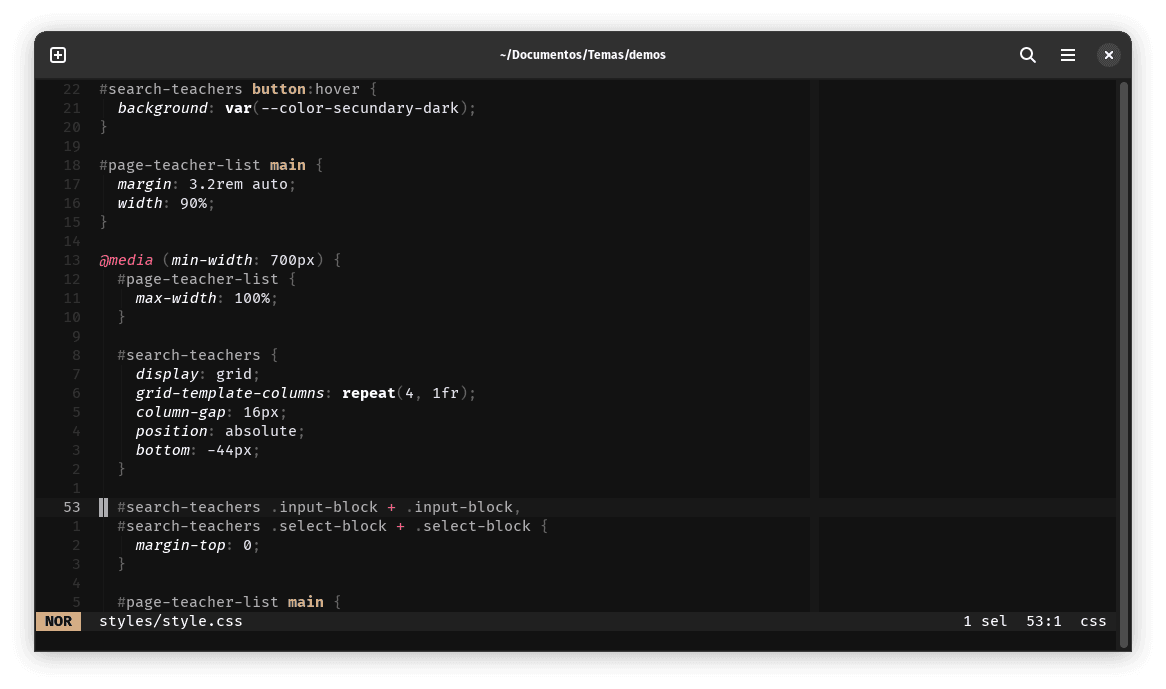Close the terminal window

coord(1108,55)
